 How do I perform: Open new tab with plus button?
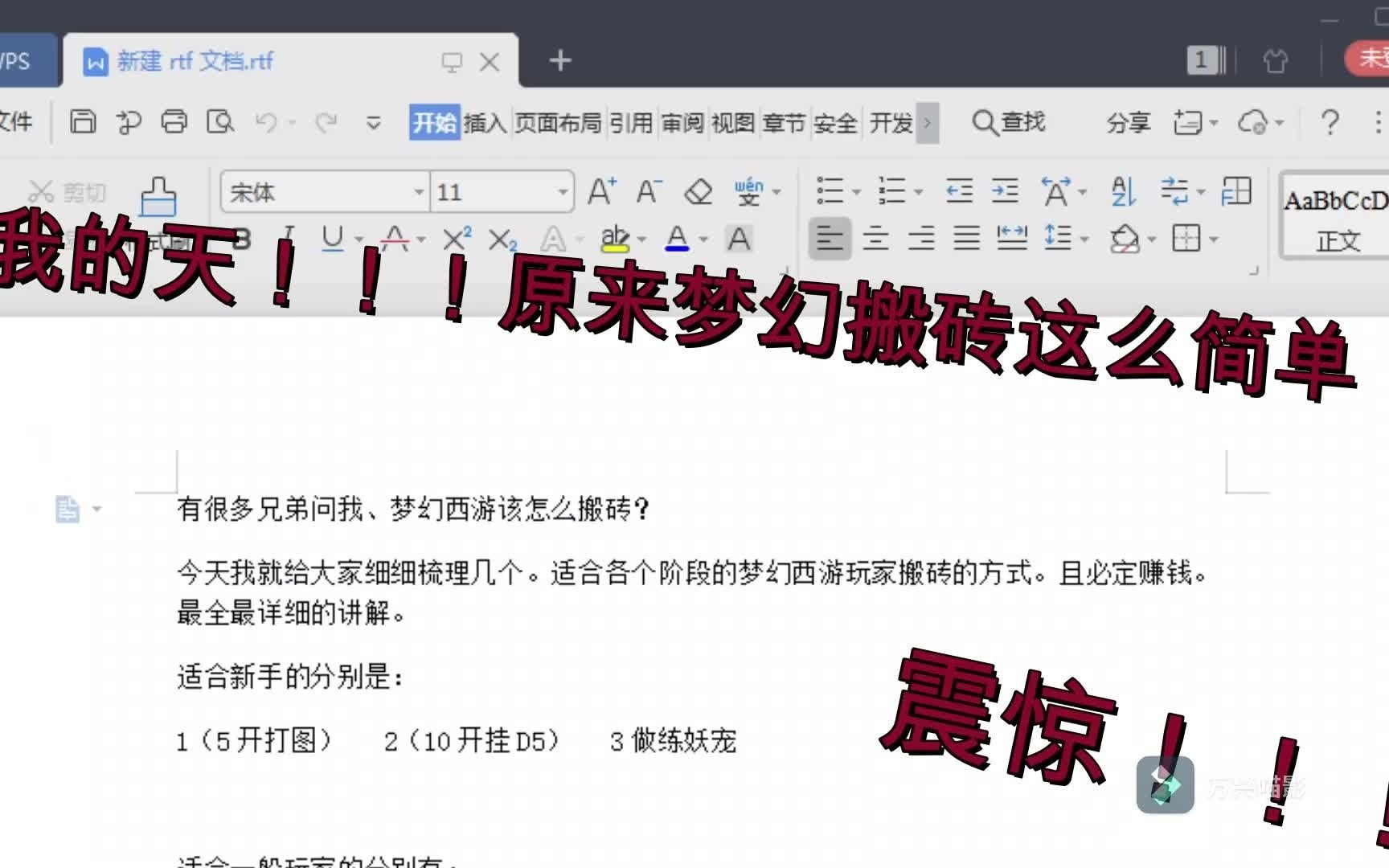coord(560,60)
